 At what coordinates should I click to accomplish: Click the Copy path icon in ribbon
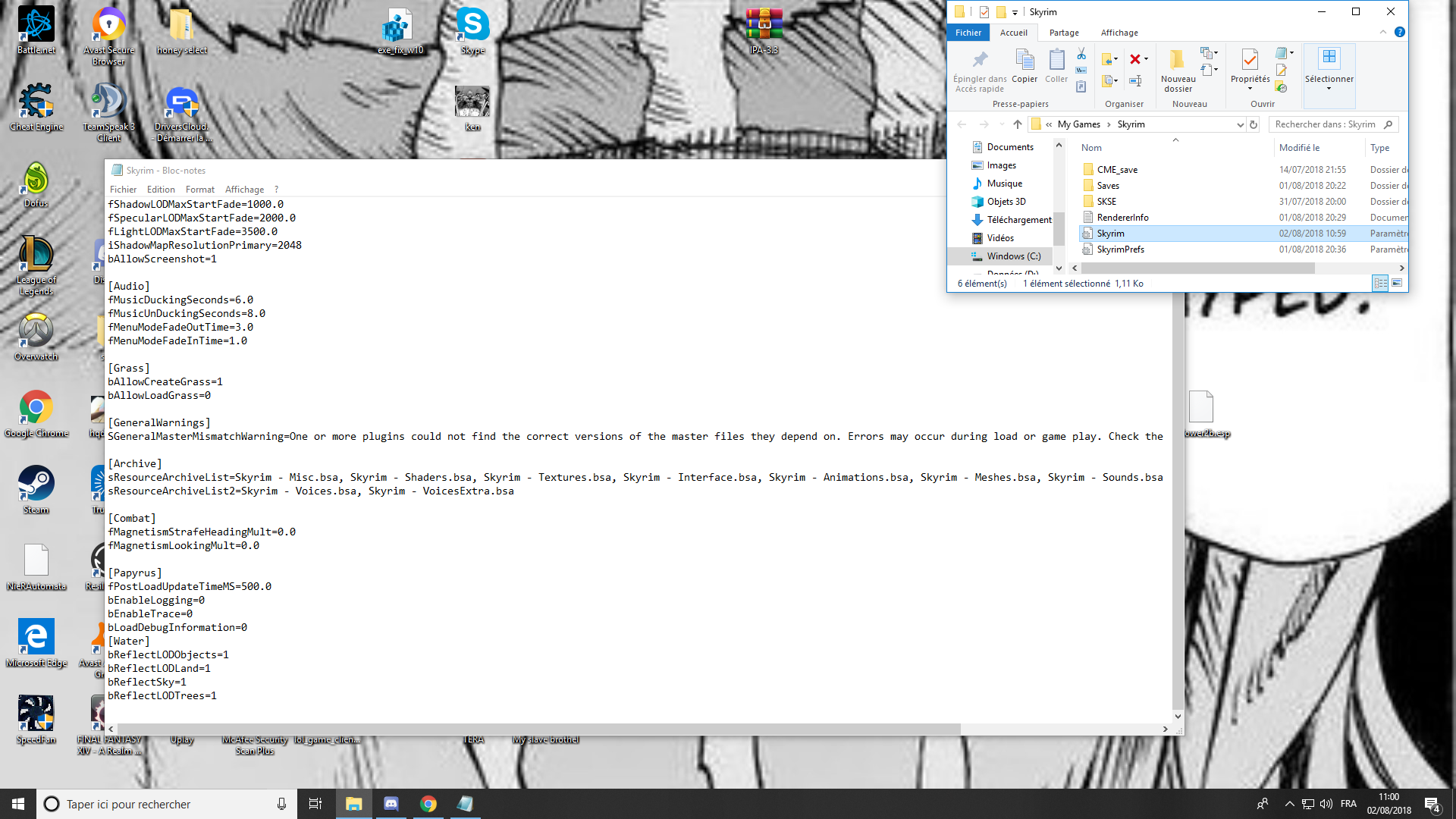(x=1081, y=71)
